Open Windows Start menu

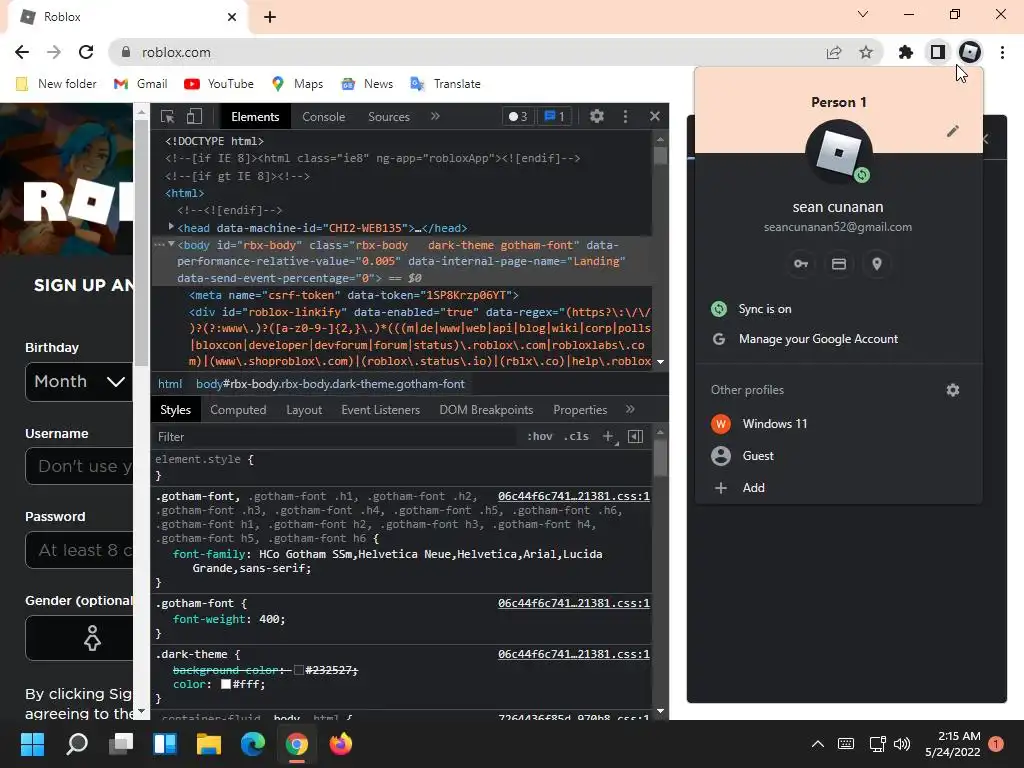tap(33, 744)
